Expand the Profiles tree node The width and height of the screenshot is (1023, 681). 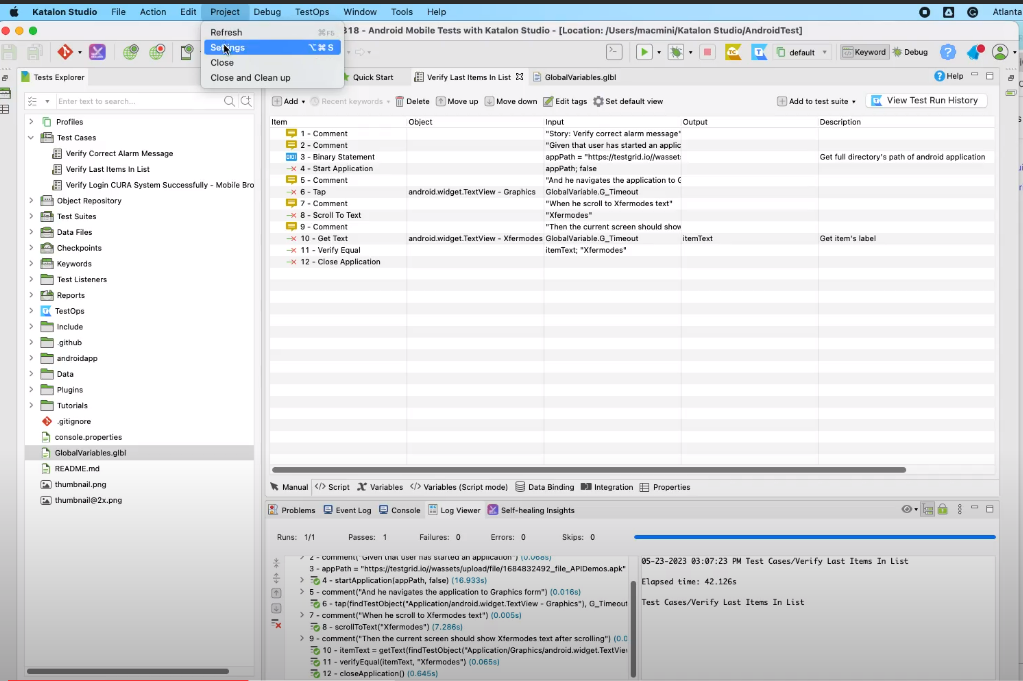[x=31, y=121]
